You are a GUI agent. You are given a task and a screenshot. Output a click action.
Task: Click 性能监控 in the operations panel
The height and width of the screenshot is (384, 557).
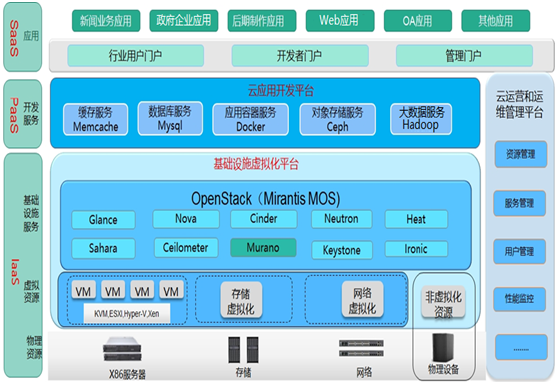tap(519, 299)
